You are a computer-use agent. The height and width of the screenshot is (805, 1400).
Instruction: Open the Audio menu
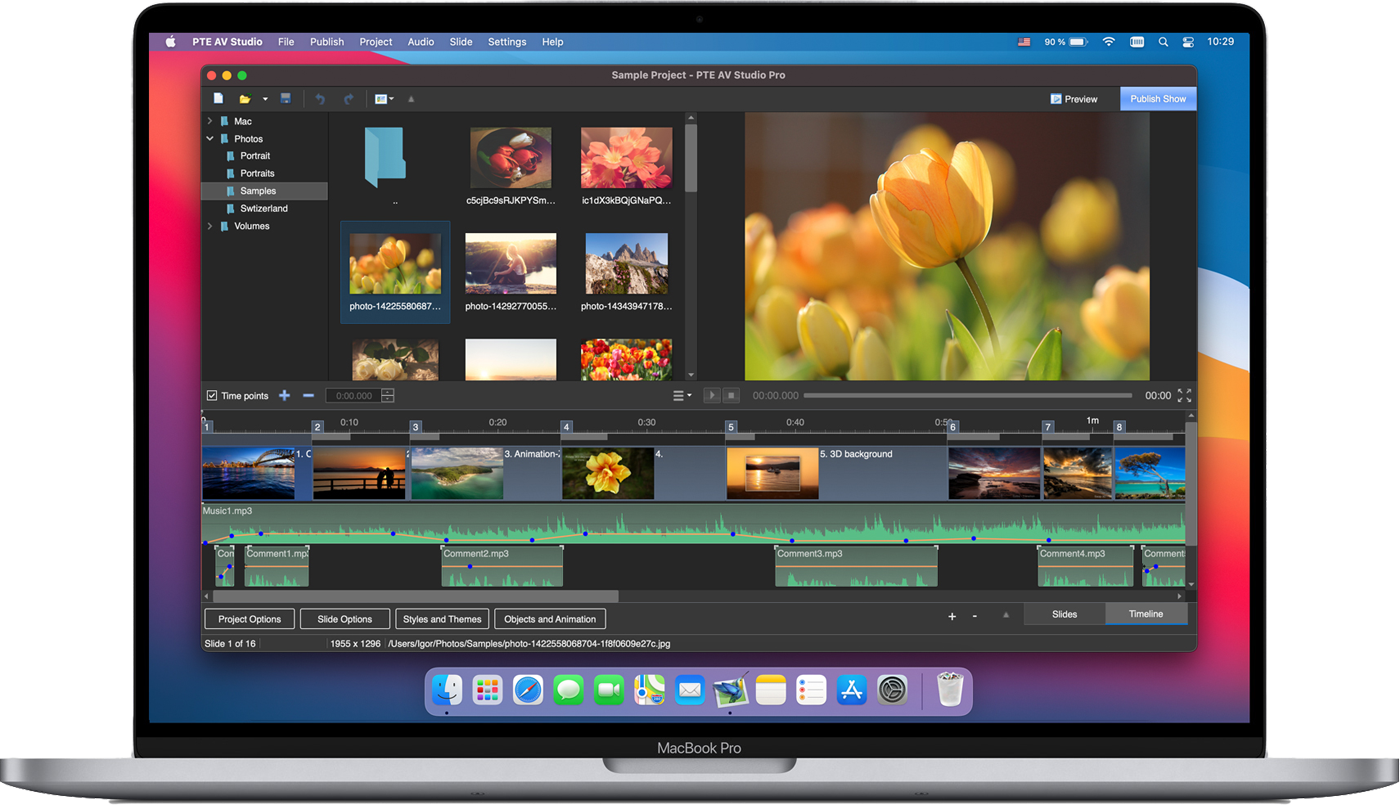421,42
